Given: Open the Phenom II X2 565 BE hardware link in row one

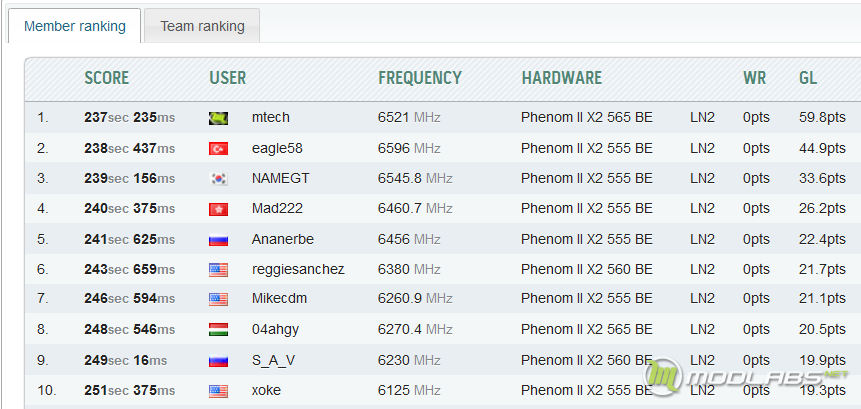Looking at the screenshot, I should (x=587, y=117).
